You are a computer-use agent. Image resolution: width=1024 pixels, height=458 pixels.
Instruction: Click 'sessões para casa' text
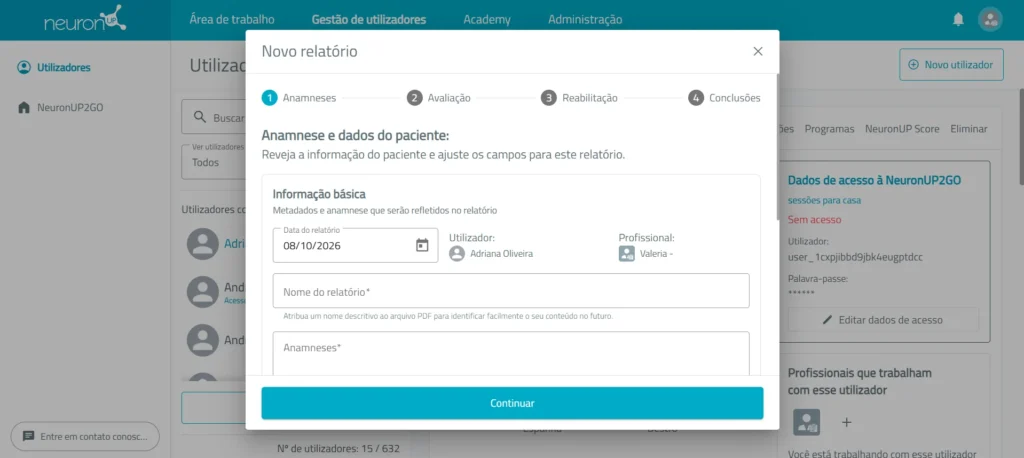(x=824, y=201)
